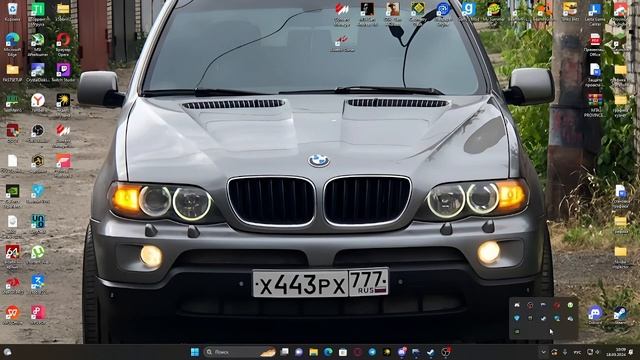Select the Steam icon in tray overflow popup
Screen dimensions: 640x360
(x=543, y=318)
